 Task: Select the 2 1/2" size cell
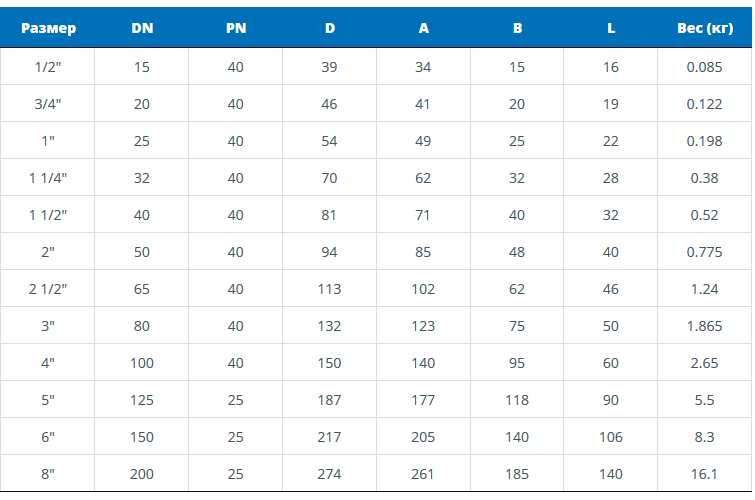pos(48,289)
